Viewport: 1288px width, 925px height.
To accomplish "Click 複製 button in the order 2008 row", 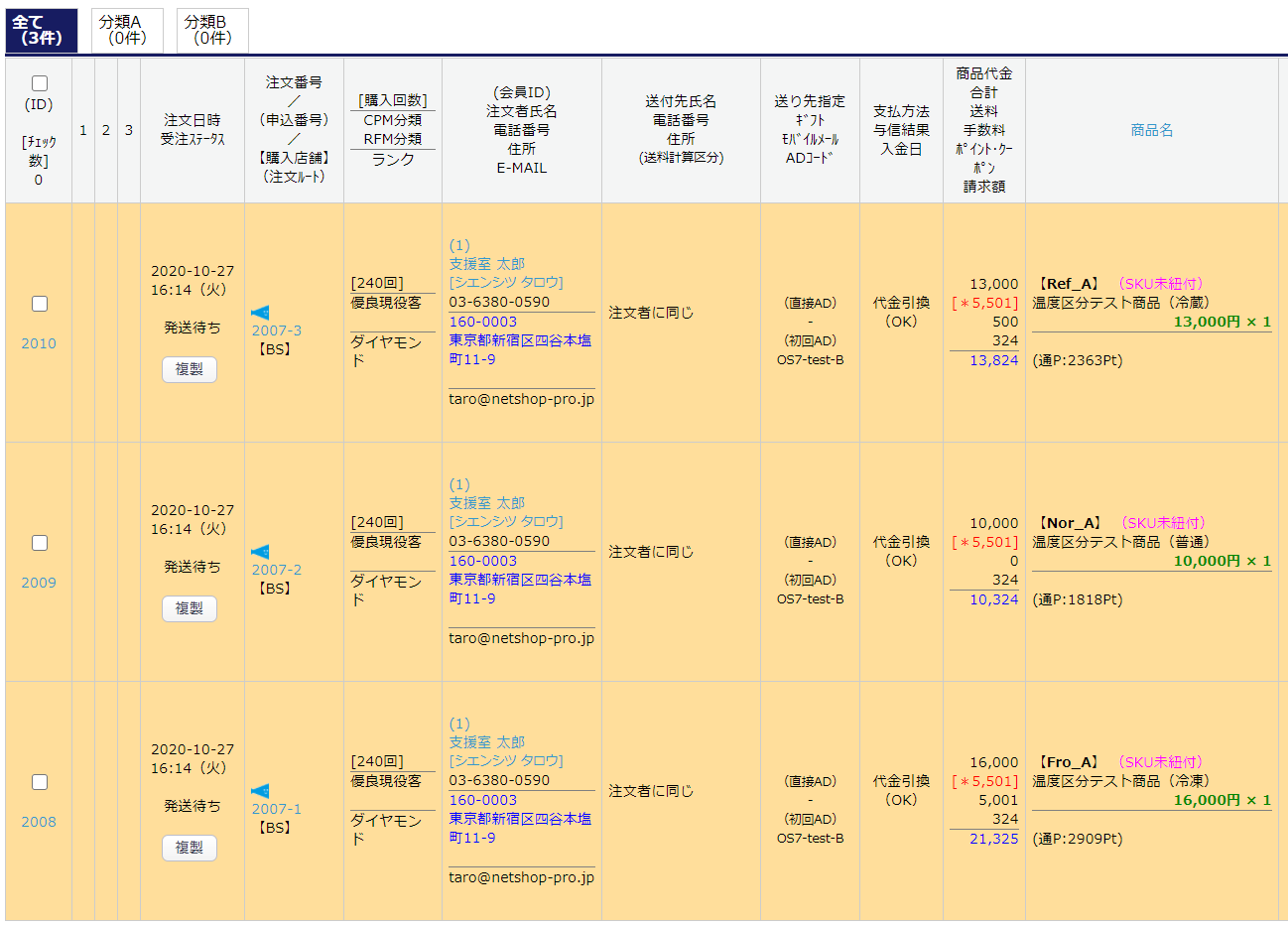I will pyautogui.click(x=189, y=848).
